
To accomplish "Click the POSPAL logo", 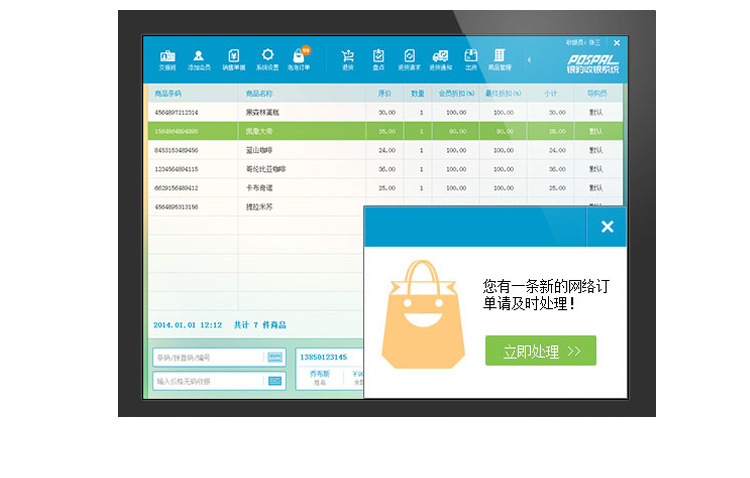I will (x=593, y=64).
